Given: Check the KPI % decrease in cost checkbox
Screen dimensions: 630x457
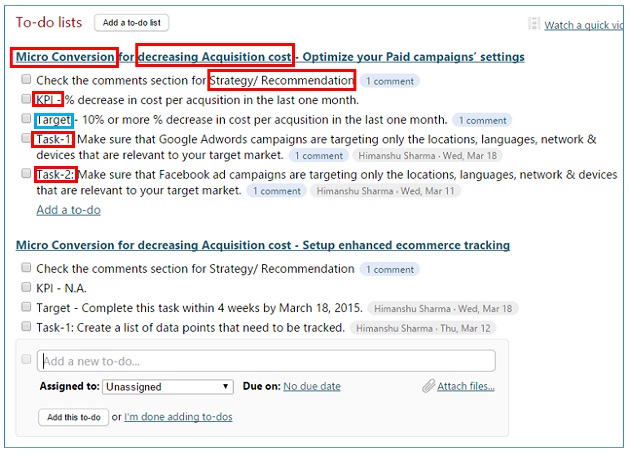Looking at the screenshot, I should pos(26,98).
